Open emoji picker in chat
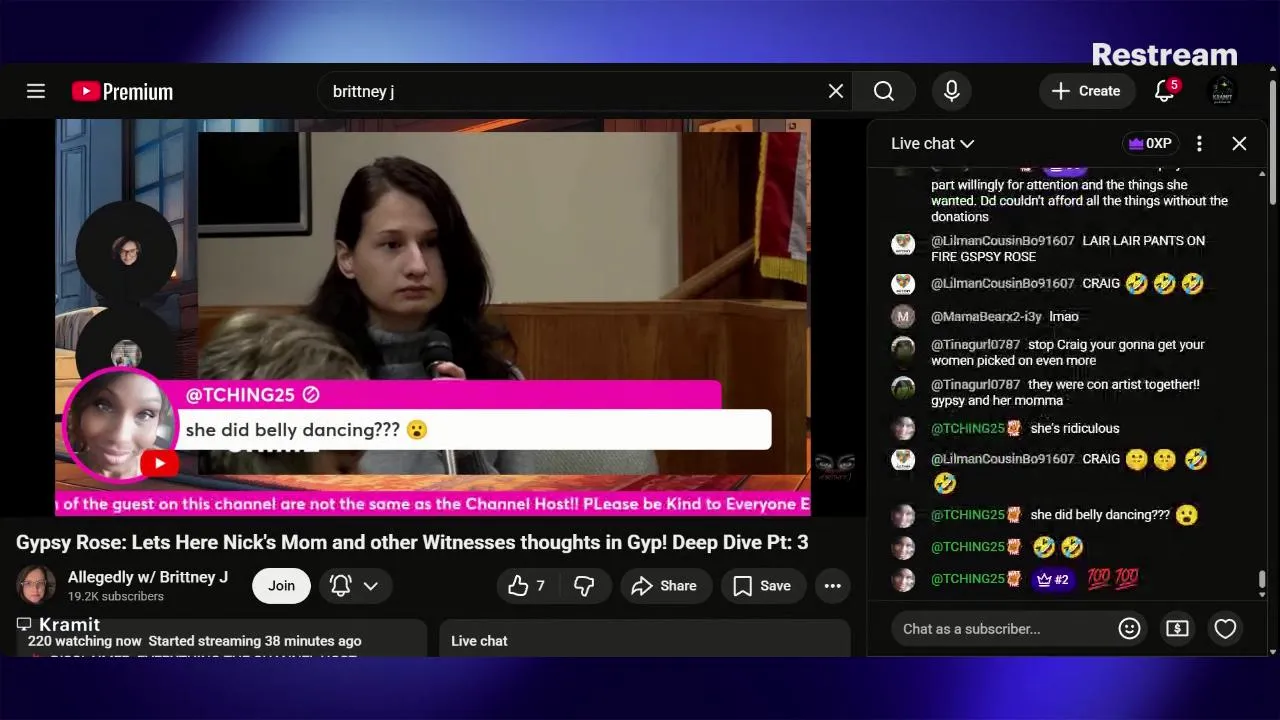The image size is (1280, 720). point(1129,629)
